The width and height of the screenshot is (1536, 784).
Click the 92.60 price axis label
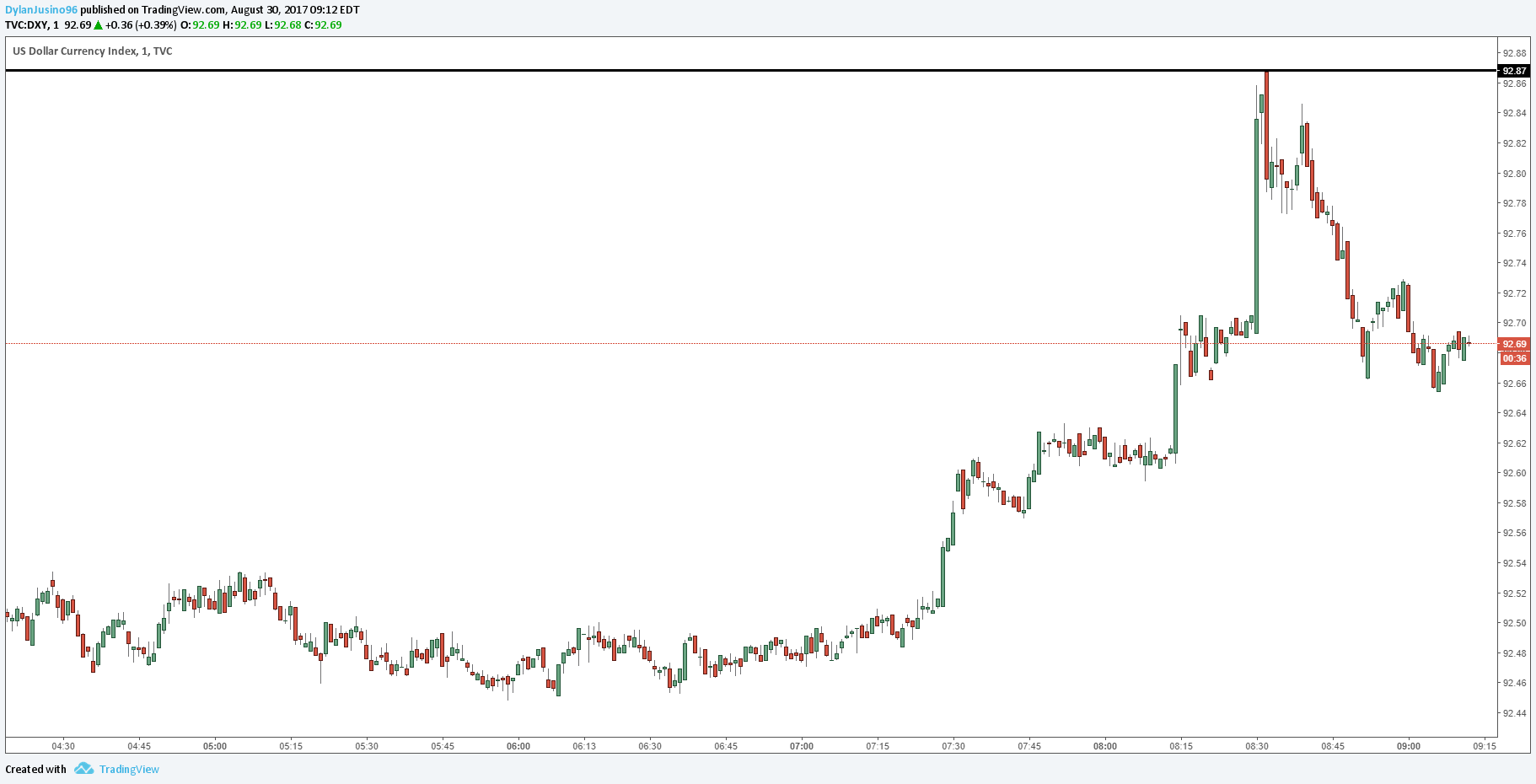click(1514, 473)
